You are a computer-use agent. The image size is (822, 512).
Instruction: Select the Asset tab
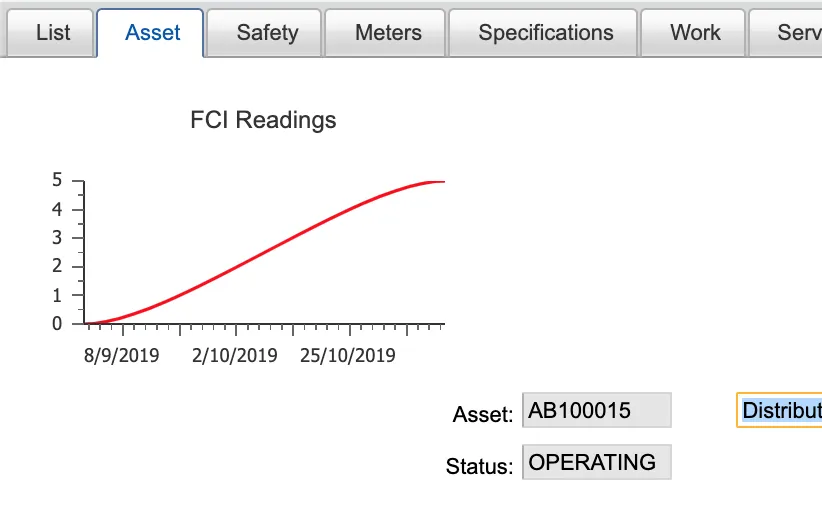pyautogui.click(x=150, y=33)
